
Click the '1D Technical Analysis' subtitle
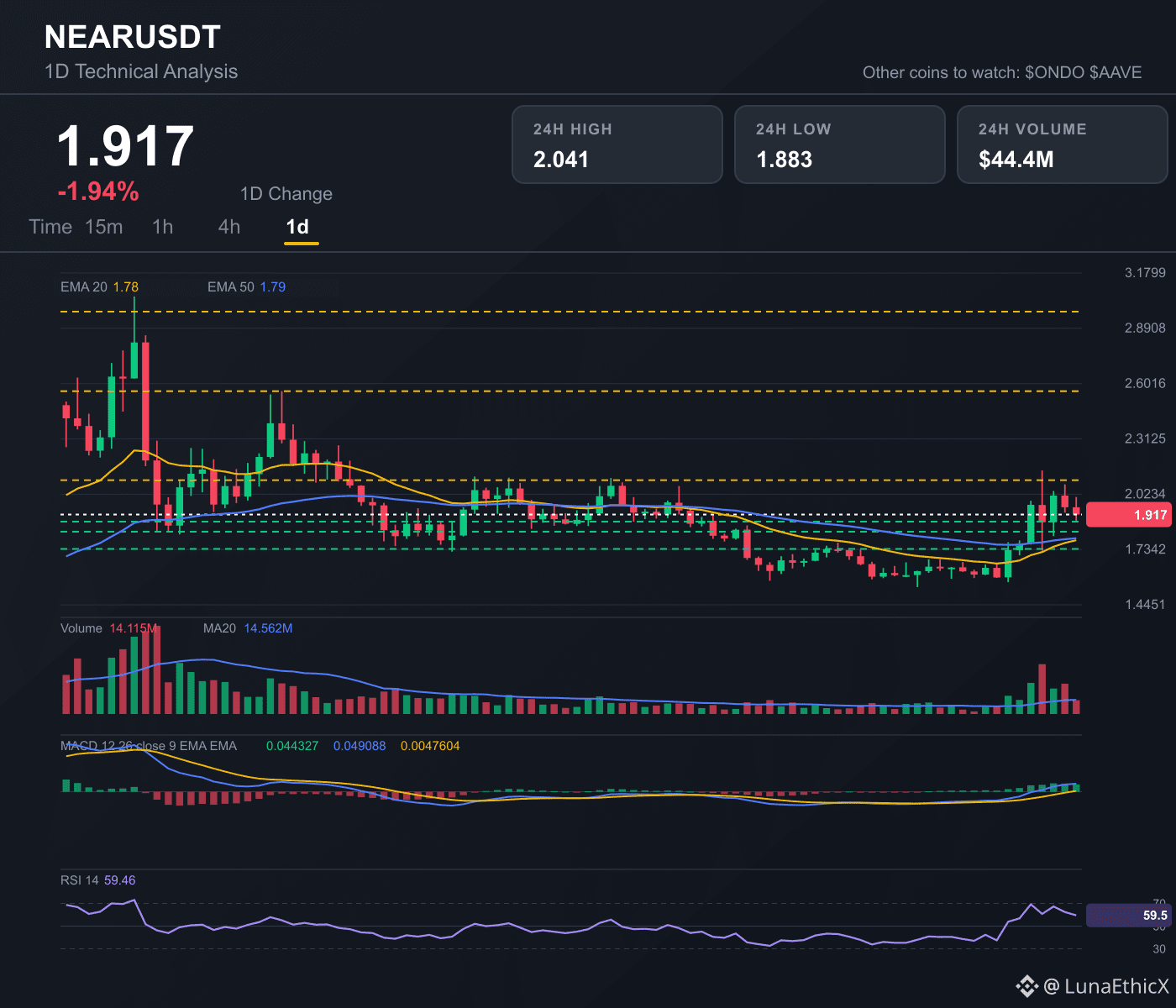[141, 71]
